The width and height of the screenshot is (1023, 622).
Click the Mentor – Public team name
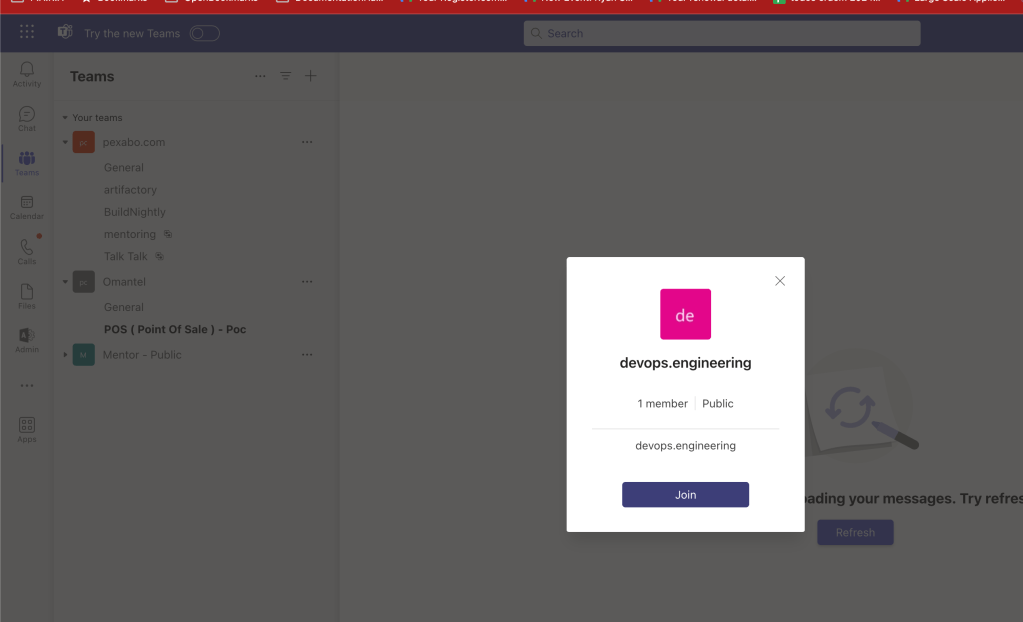(142, 354)
